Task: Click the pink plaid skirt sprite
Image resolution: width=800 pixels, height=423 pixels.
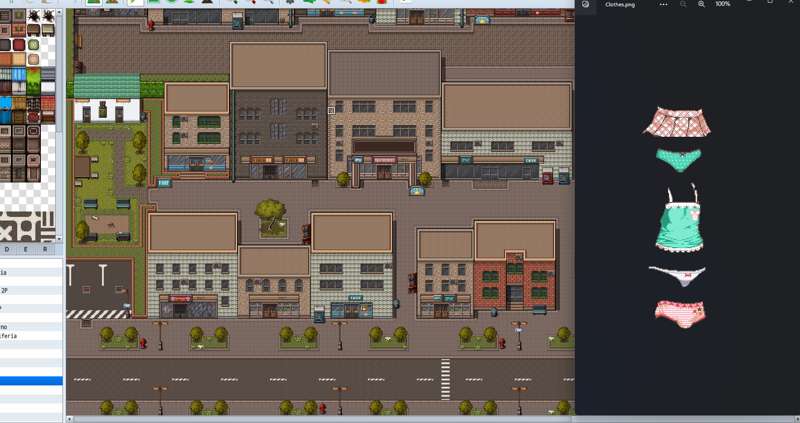Action: [677, 124]
